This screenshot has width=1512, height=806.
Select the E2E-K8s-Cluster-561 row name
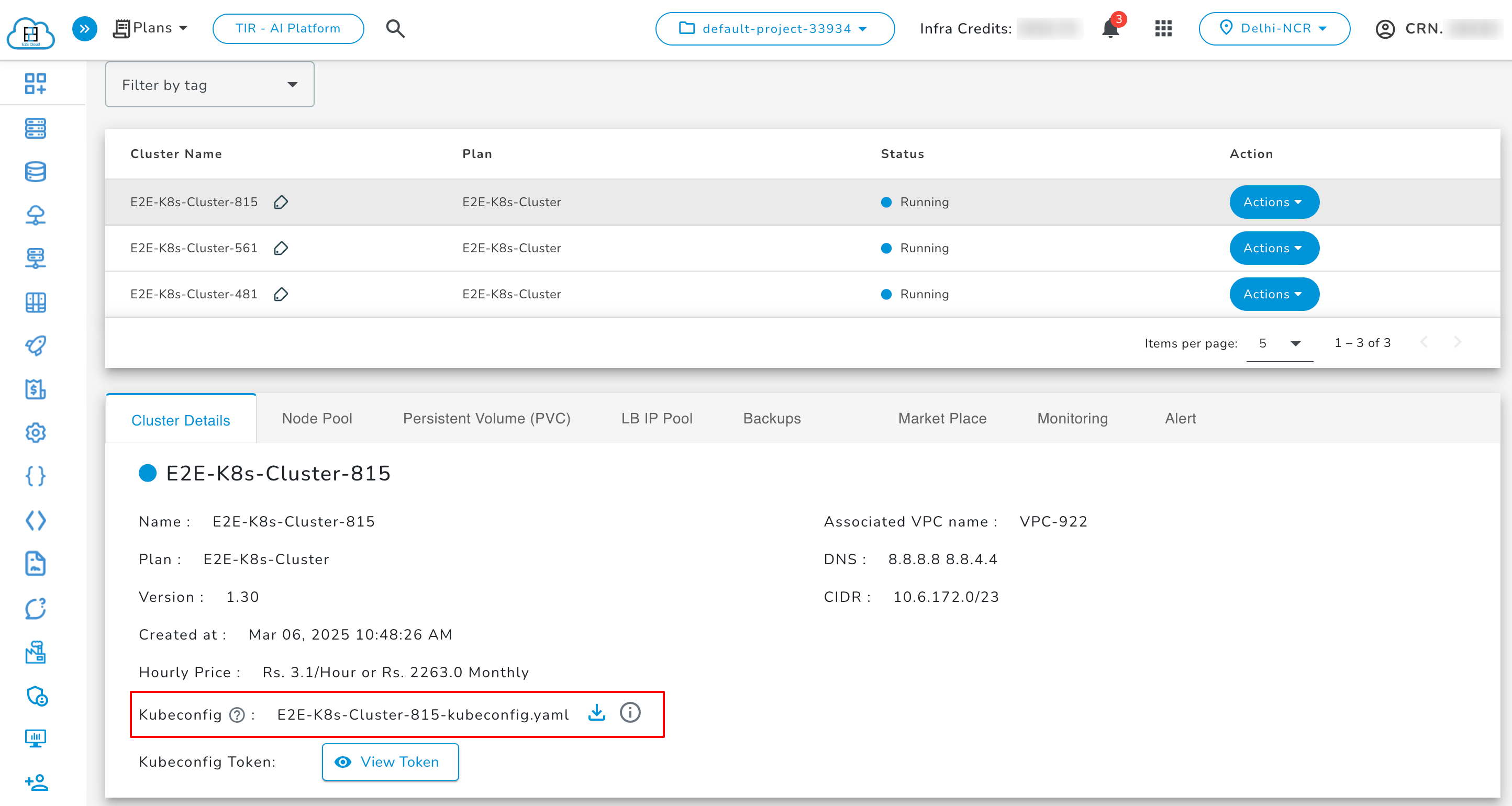[194, 248]
